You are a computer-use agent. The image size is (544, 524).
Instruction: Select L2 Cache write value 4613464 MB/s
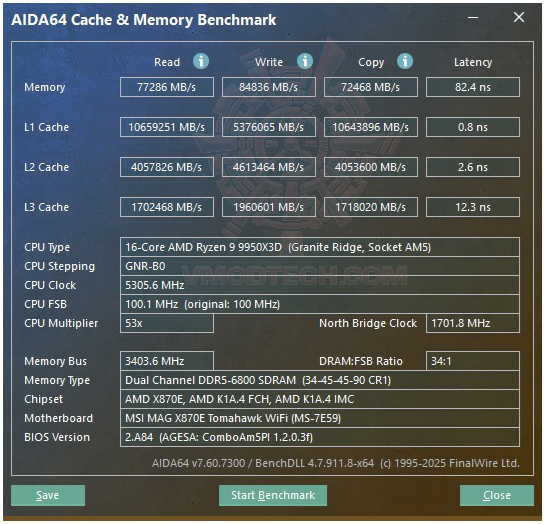tap(269, 167)
